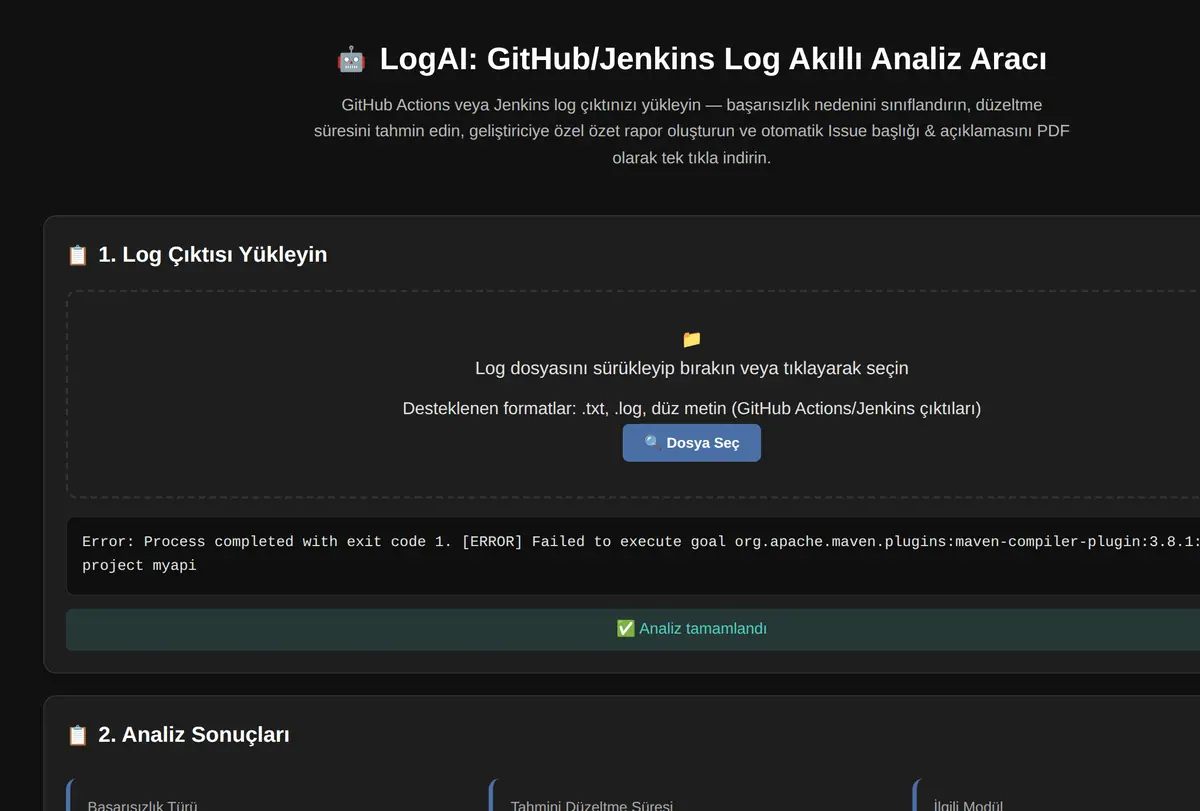Screen dimensions: 1200x811
Task: Click the 'Tahmini Düzeltme Süresi' card label
Action: 592,805
